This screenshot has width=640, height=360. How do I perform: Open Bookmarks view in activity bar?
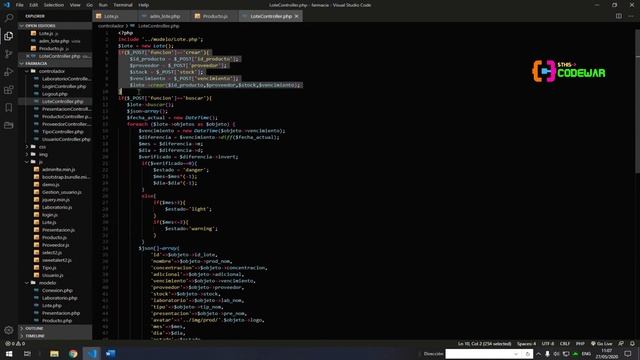pyautogui.click(x=9, y=107)
